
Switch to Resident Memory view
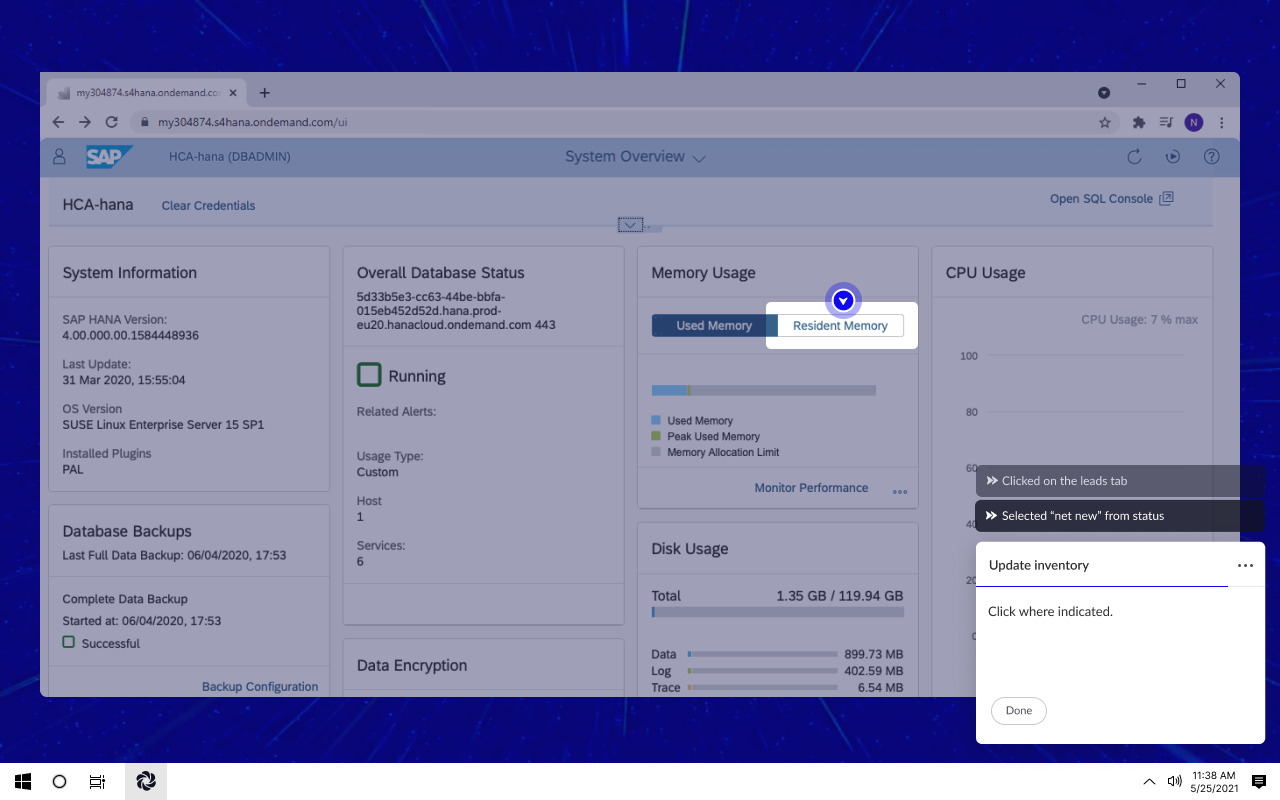pyautogui.click(x=840, y=326)
